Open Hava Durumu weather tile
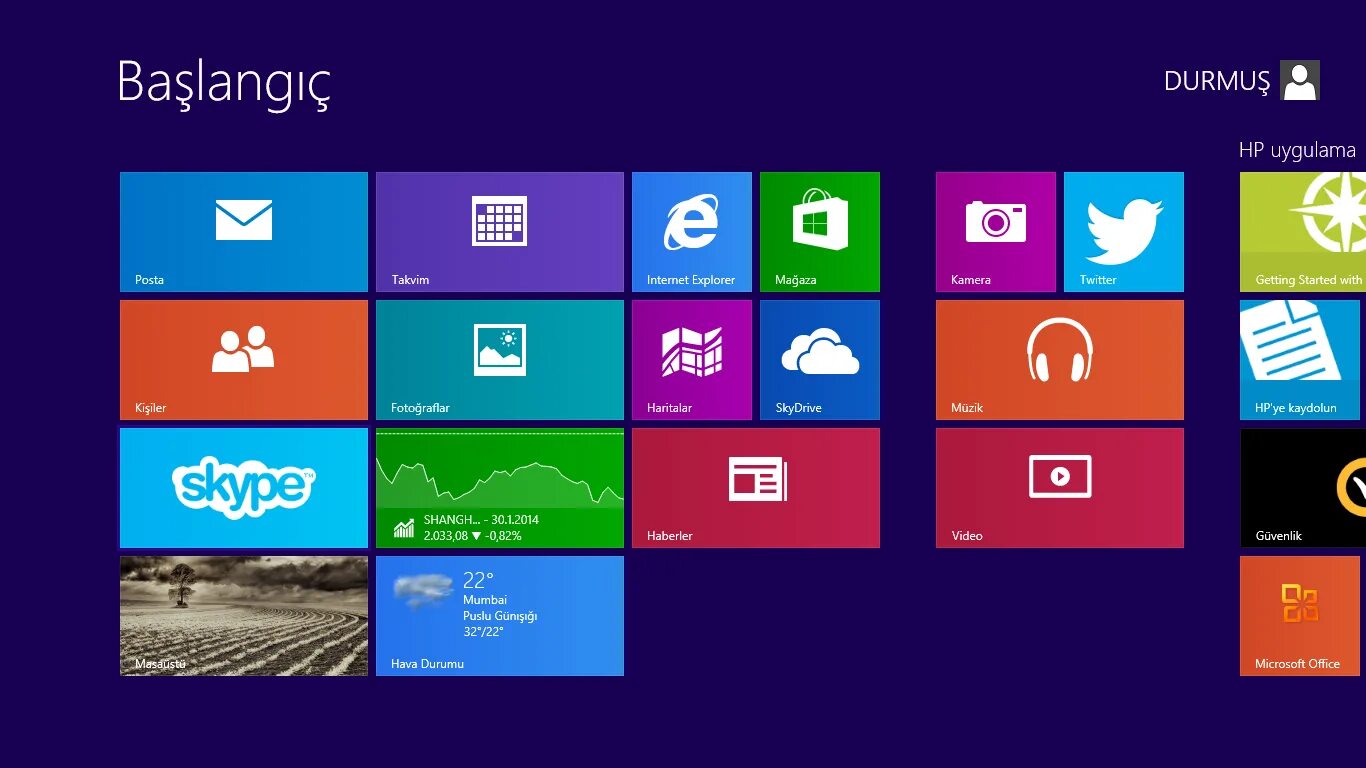1366x768 pixels. tap(500, 616)
